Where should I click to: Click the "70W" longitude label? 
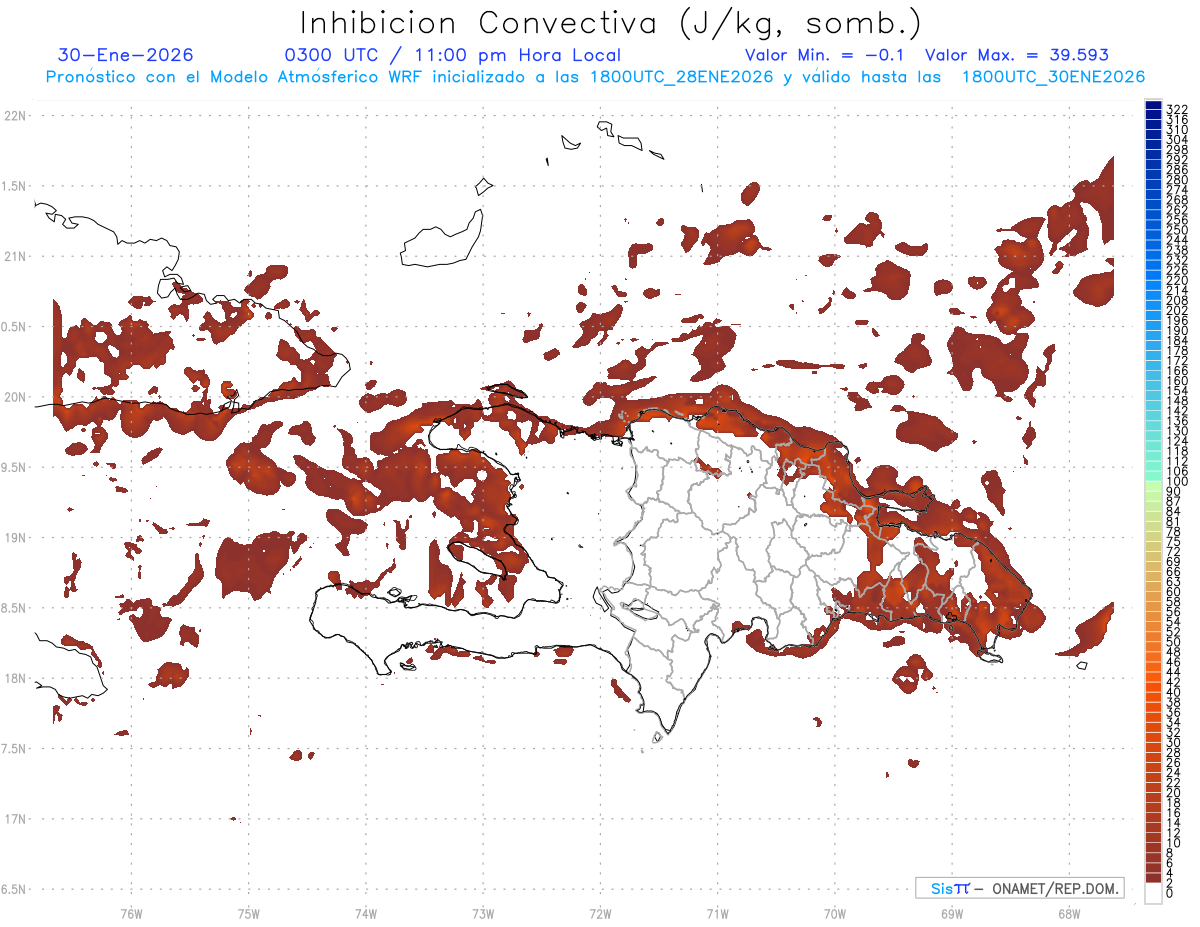click(x=835, y=913)
